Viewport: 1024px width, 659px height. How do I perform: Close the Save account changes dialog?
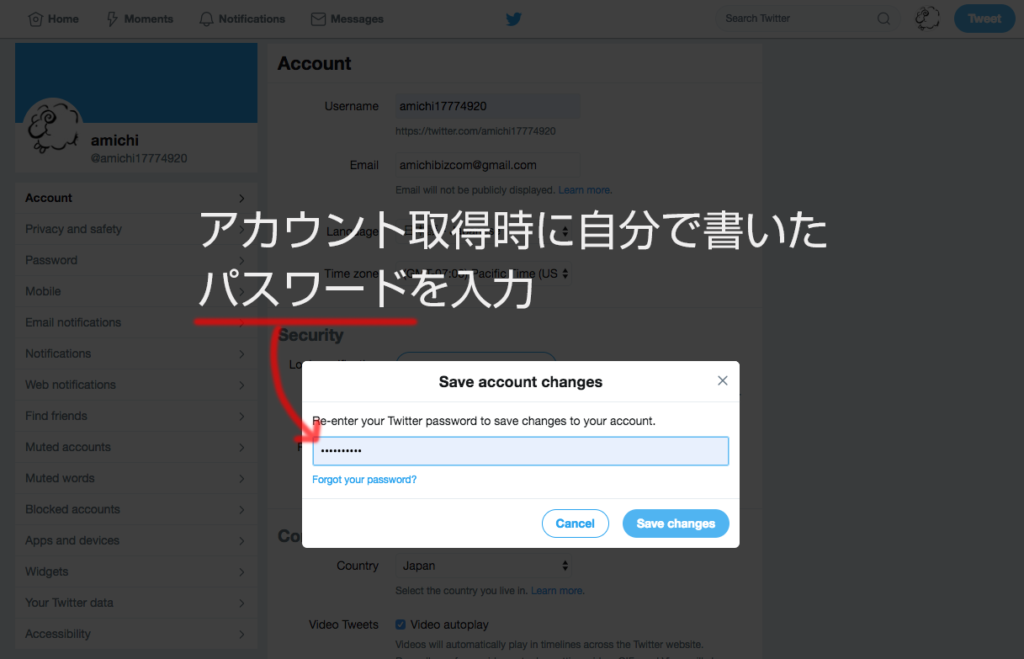point(722,381)
